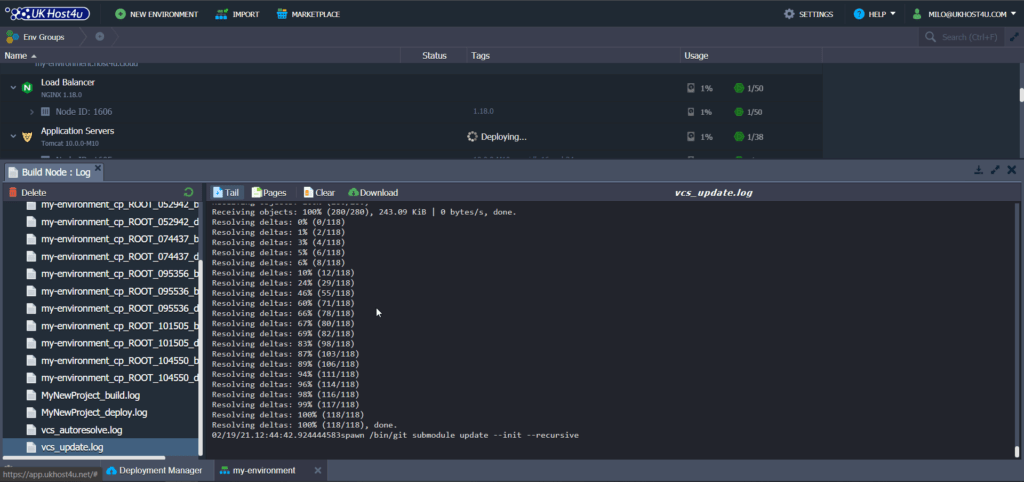Switch log view to Tail

(226, 193)
